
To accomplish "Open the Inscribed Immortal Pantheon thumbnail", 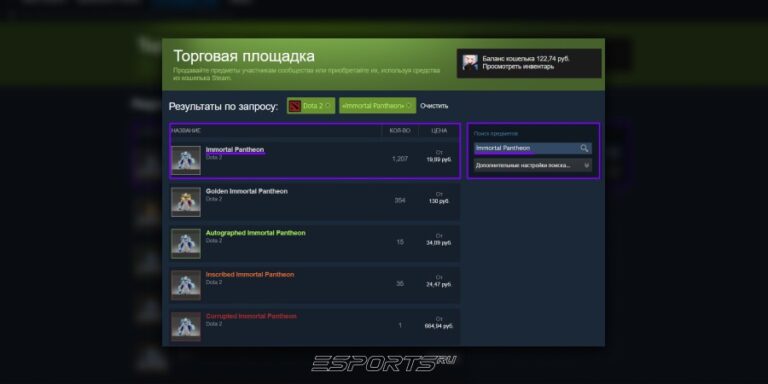I will tap(186, 285).
